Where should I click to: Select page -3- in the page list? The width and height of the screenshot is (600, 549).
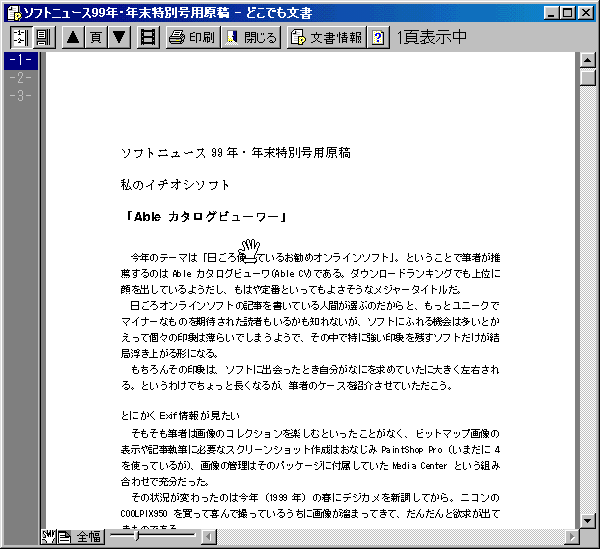(x=21, y=95)
